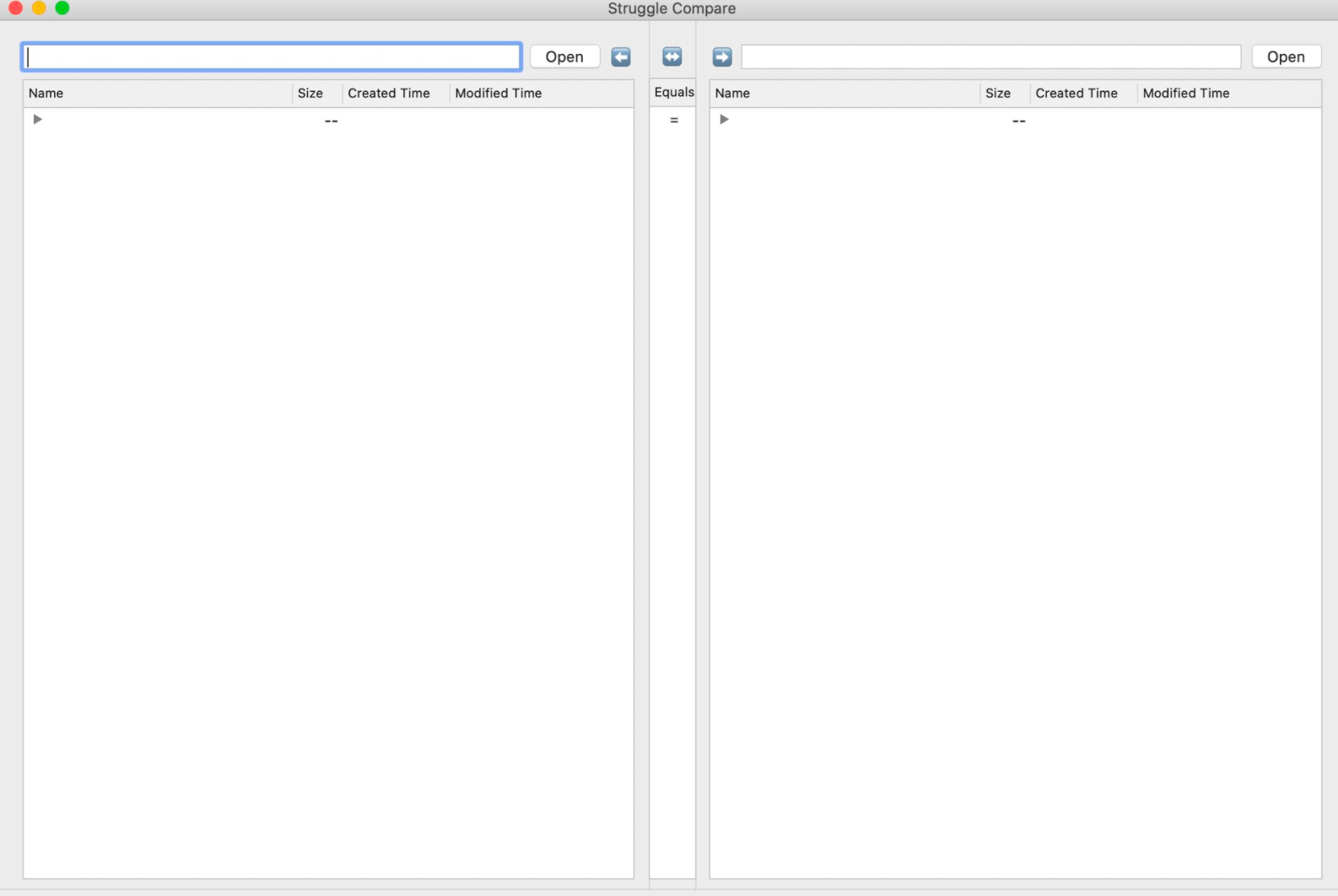
Task: Sort left pane by Created Time column
Action: (396, 93)
